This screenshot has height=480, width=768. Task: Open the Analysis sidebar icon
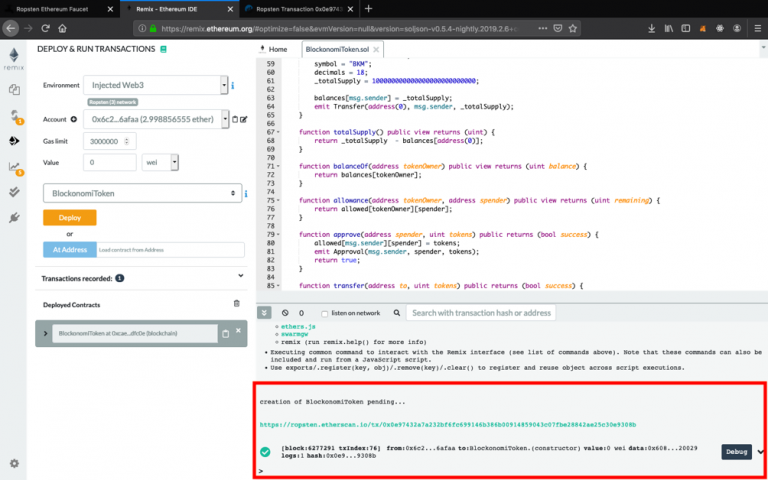point(14,167)
